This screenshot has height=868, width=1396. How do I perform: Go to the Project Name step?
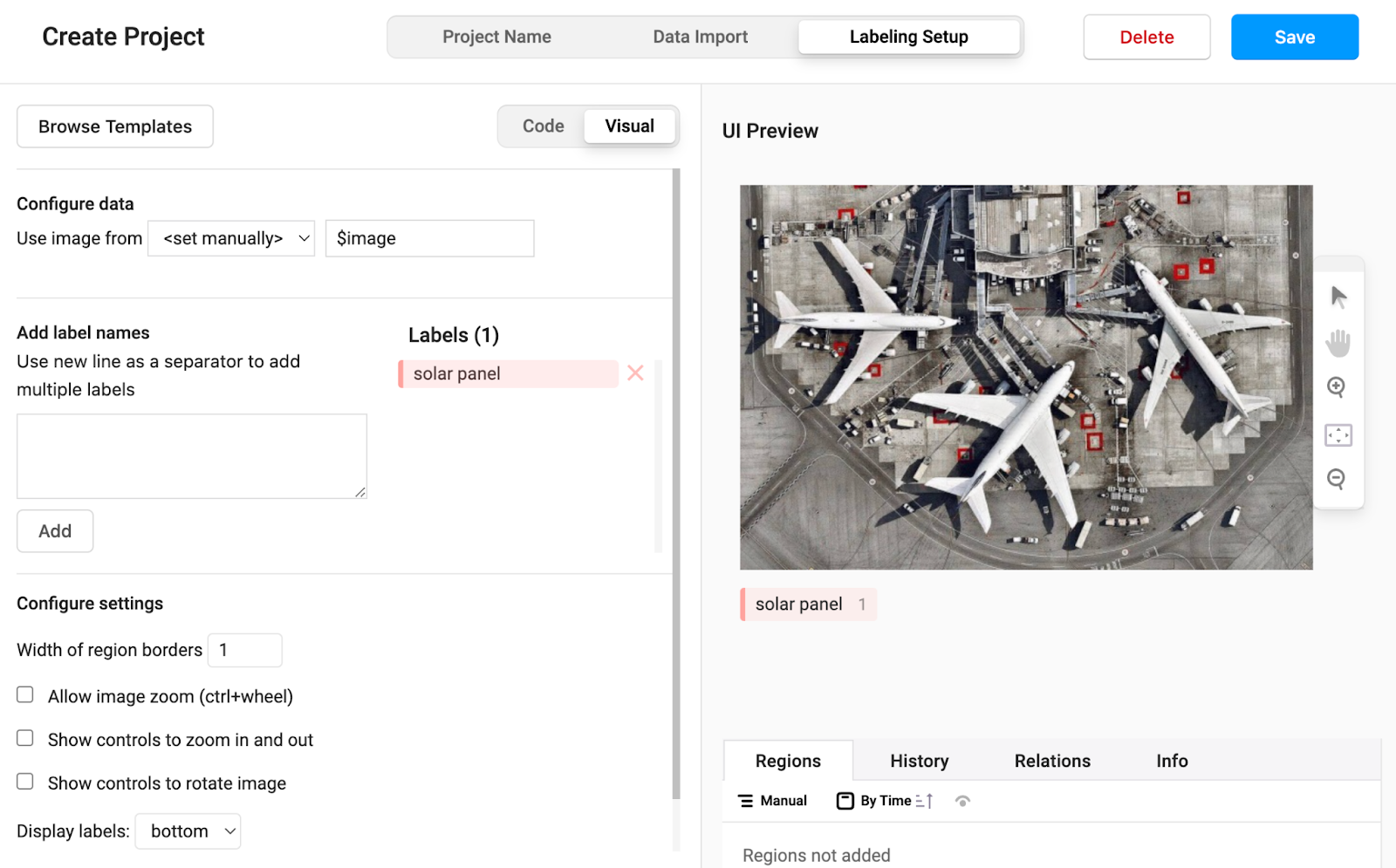click(x=496, y=37)
